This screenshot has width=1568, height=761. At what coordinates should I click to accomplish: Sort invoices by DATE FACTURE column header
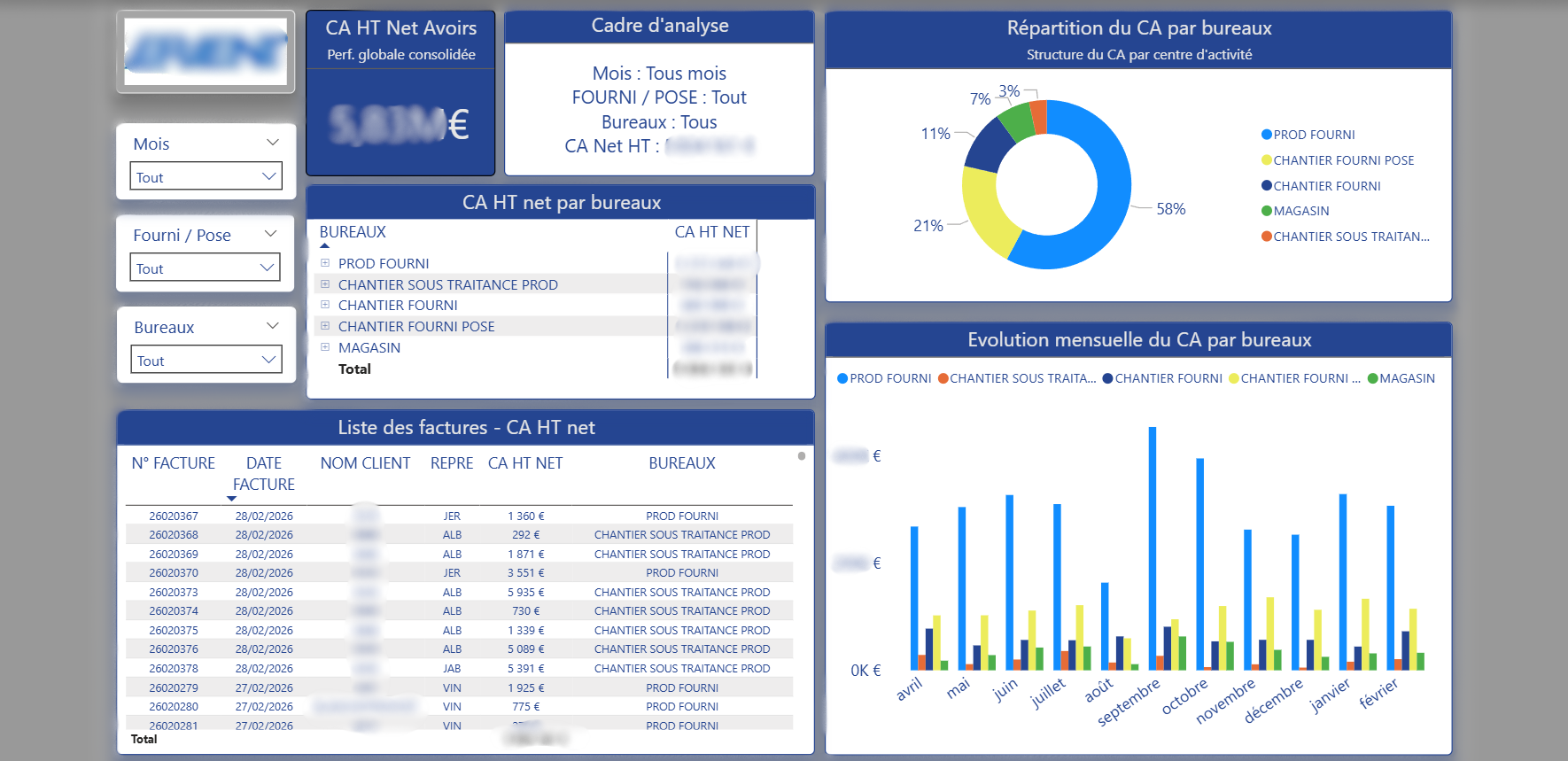coord(264,474)
